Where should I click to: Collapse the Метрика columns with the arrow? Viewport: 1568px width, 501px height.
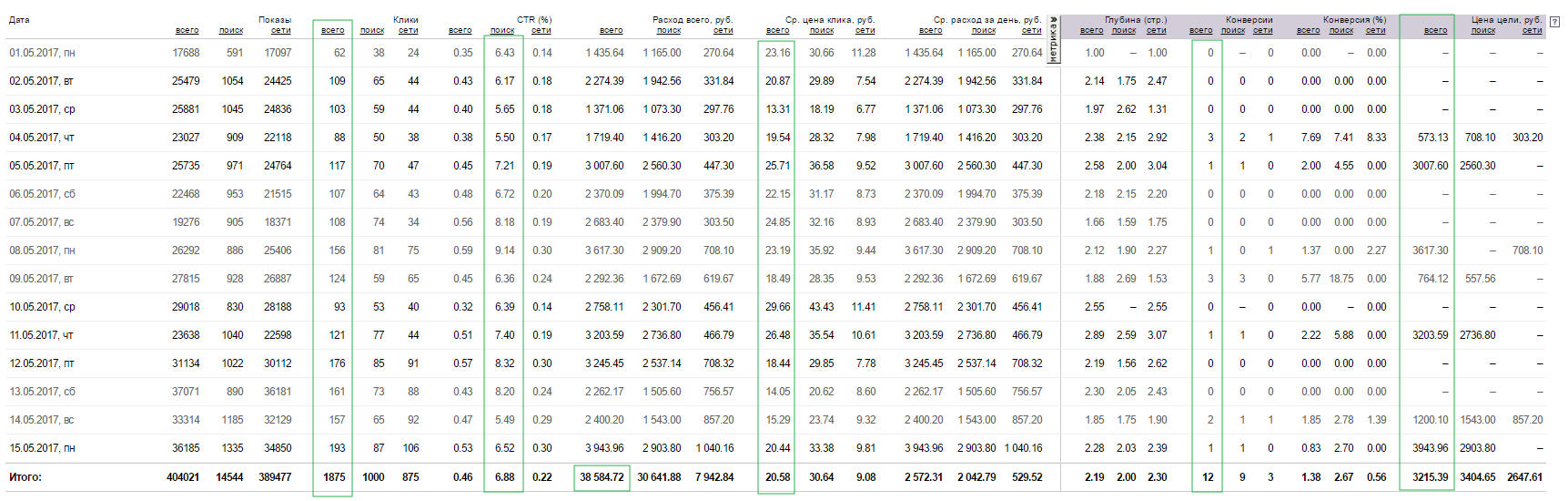[x=1054, y=19]
